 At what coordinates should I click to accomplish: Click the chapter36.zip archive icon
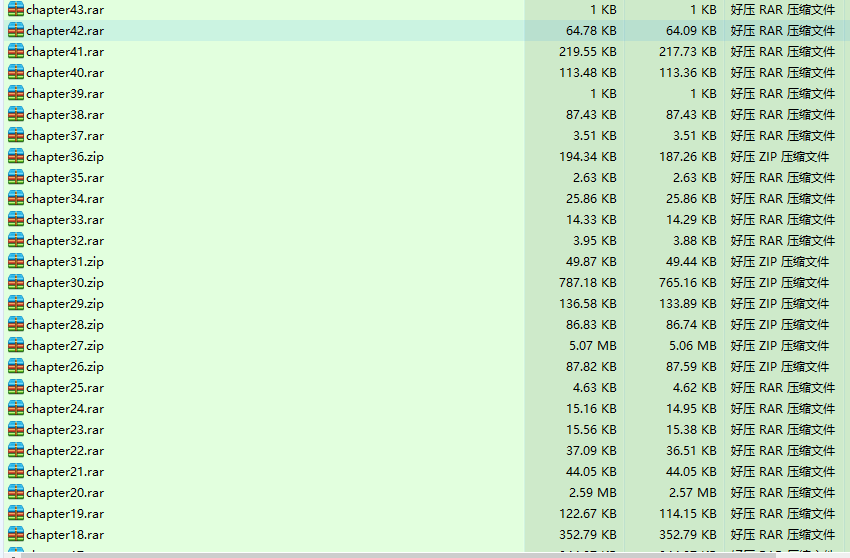click(15, 156)
